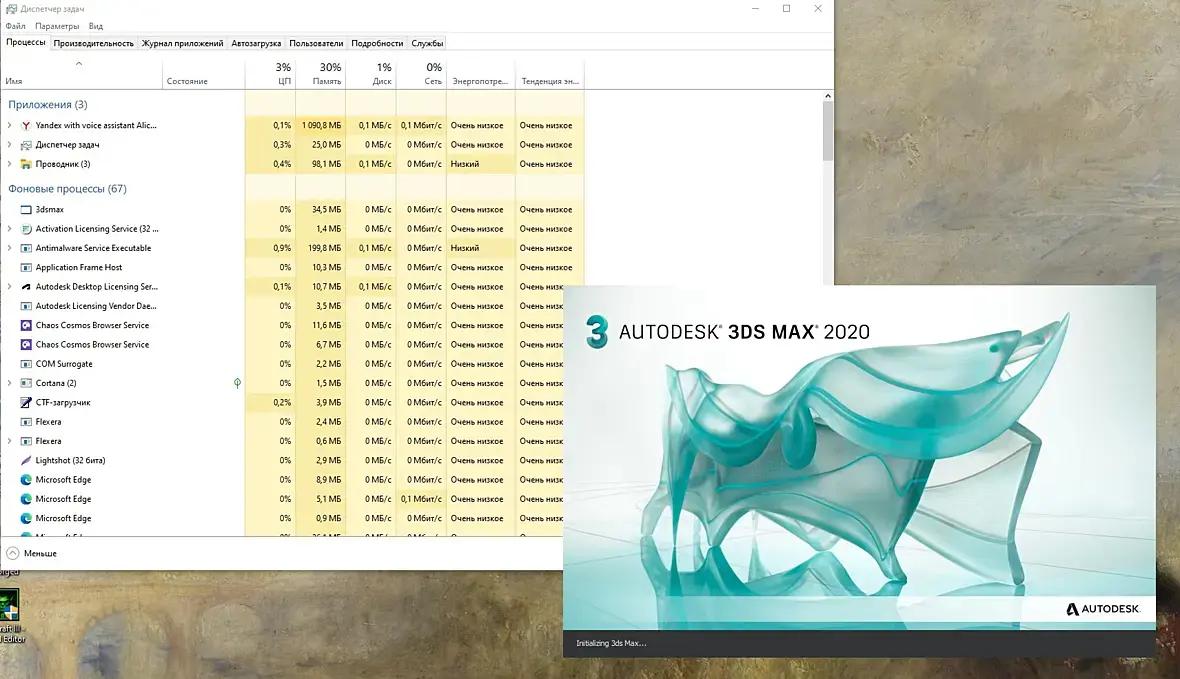
Task: Switch to the Службы tab
Action: point(427,44)
